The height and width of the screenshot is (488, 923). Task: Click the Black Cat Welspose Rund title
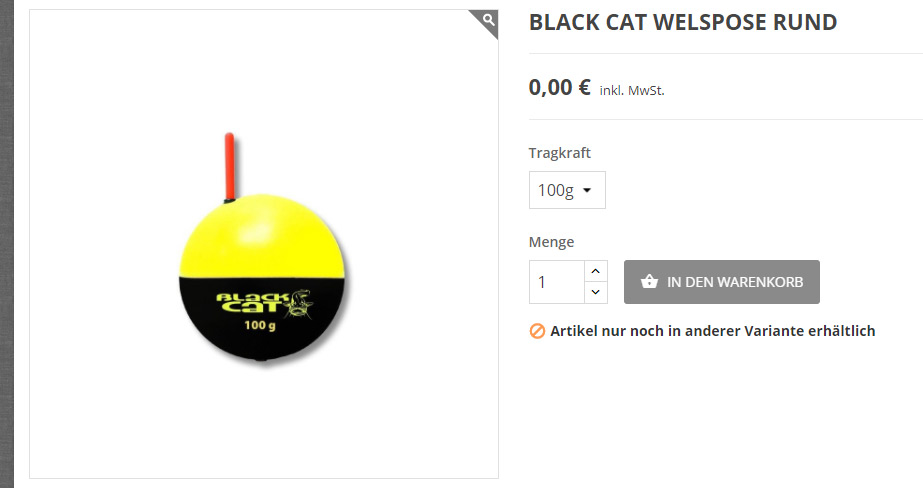tap(683, 22)
